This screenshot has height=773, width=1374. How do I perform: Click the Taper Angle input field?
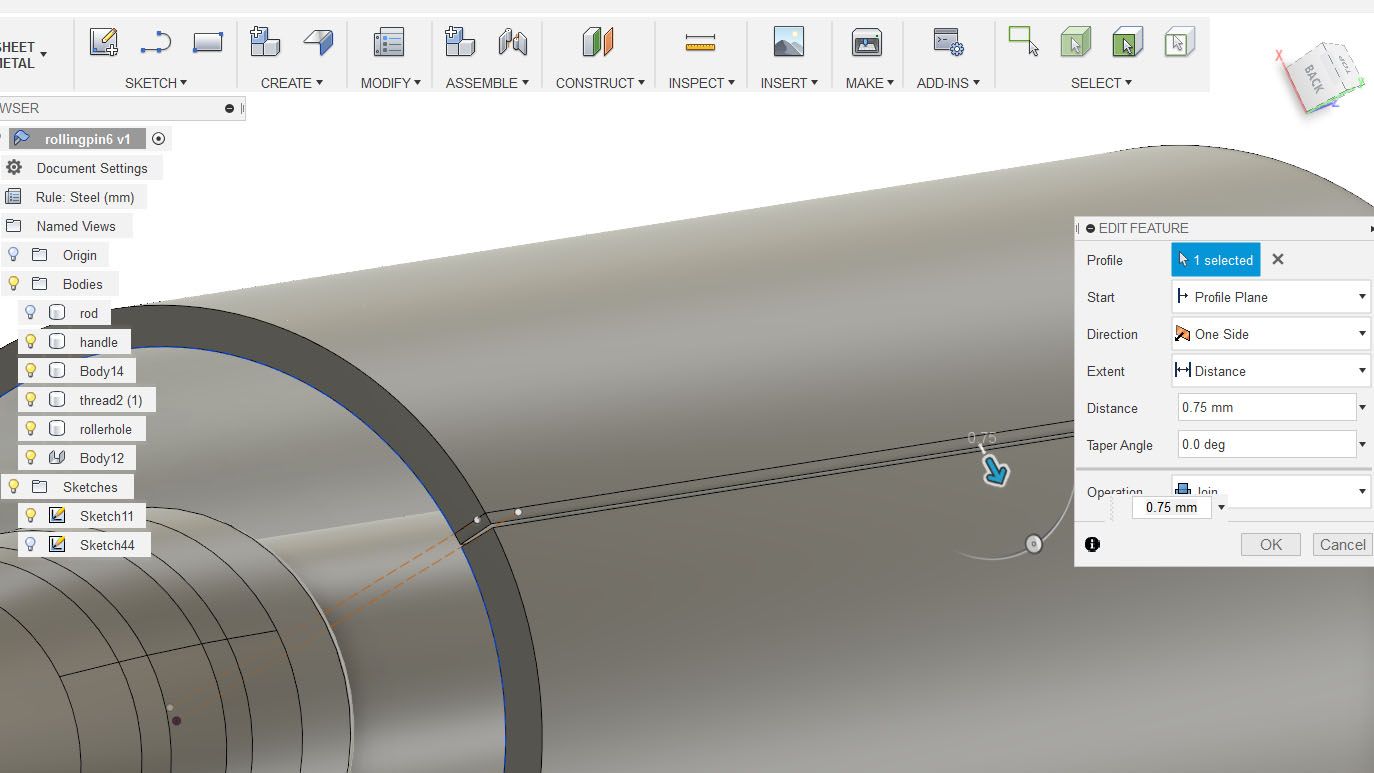(x=1267, y=445)
